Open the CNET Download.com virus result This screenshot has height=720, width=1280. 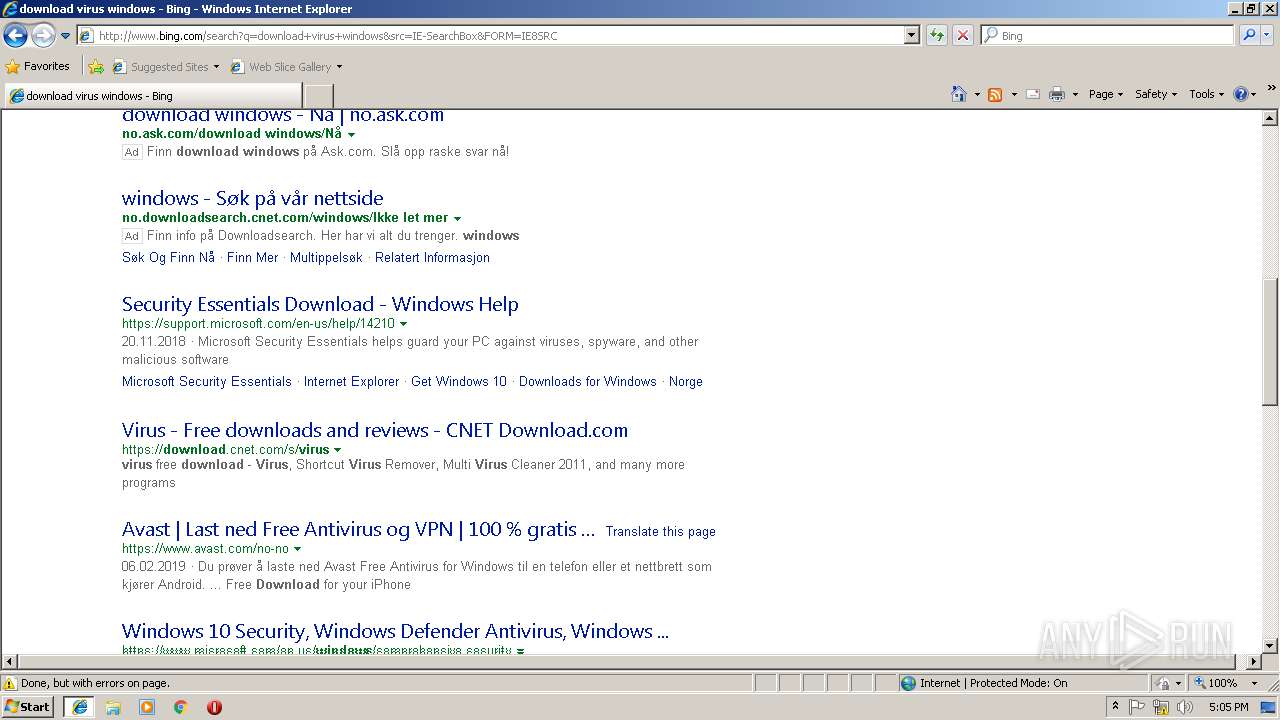(x=375, y=430)
